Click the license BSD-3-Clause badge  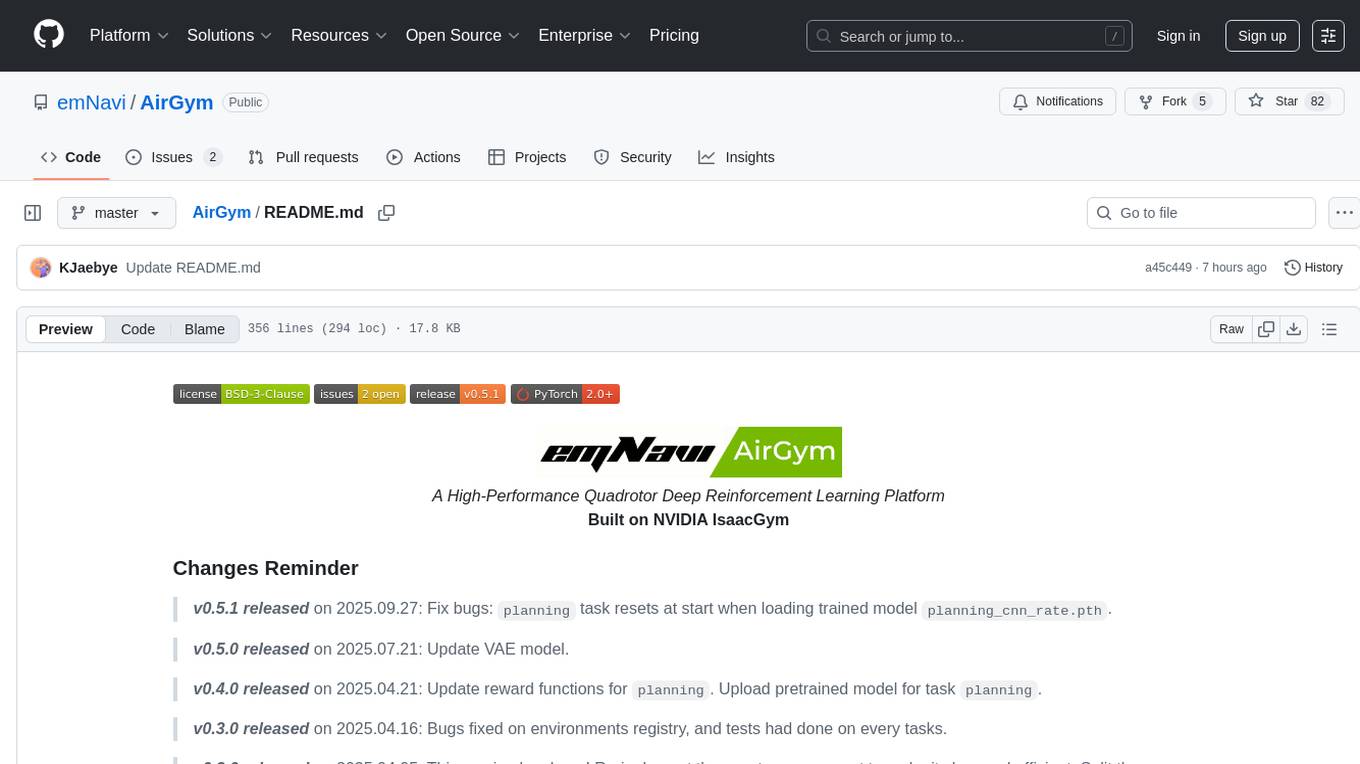[241, 394]
